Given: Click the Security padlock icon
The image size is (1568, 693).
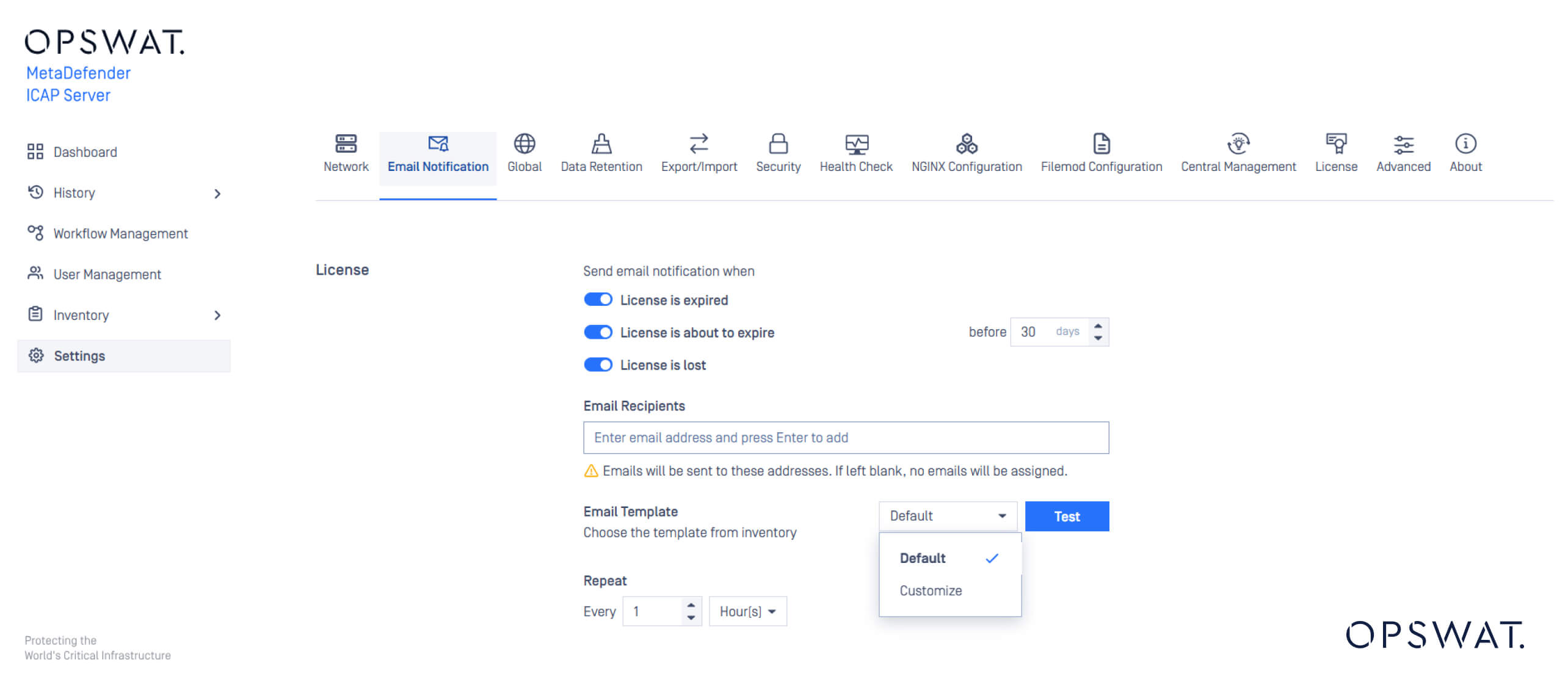Looking at the screenshot, I should click(x=778, y=144).
